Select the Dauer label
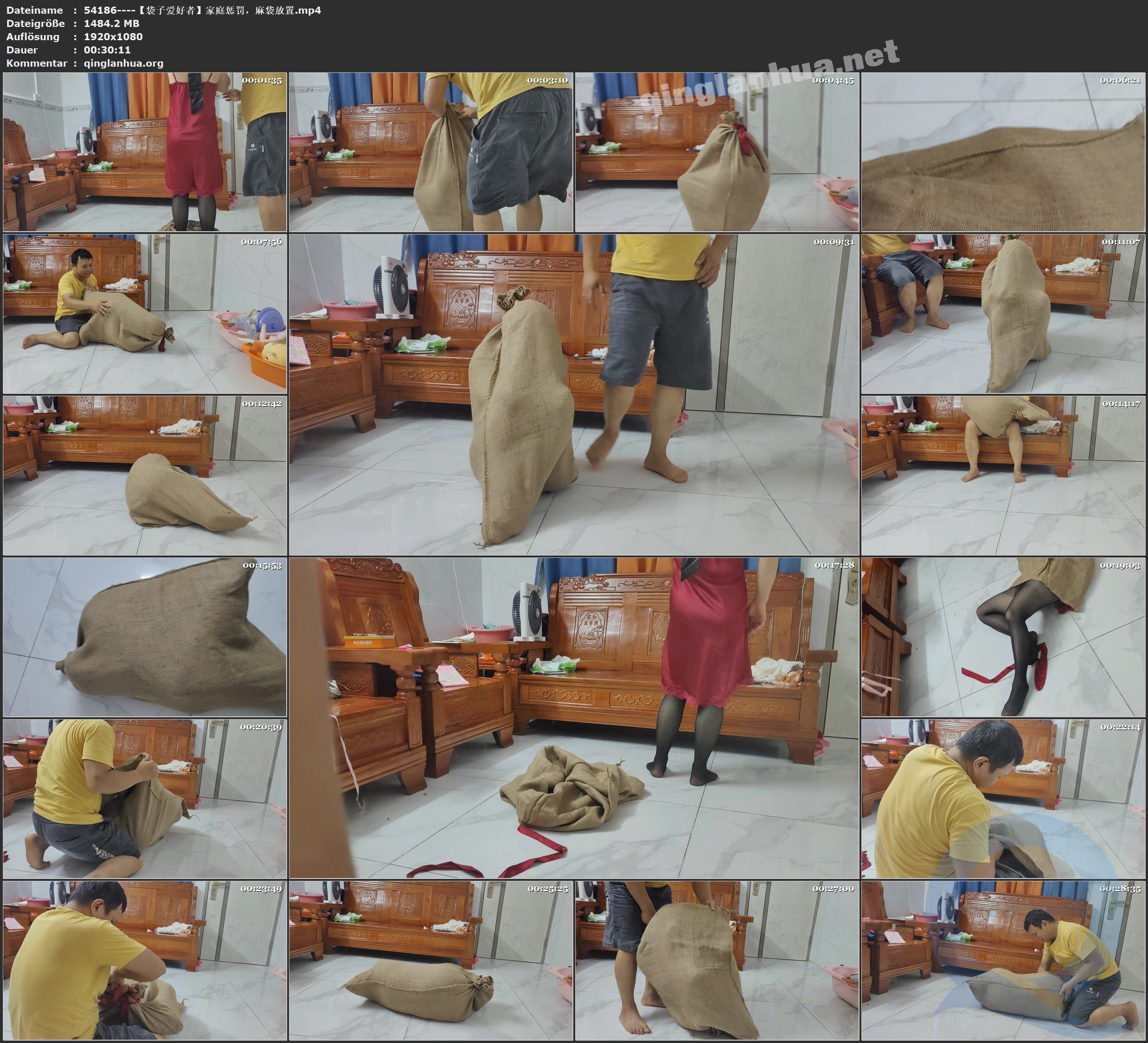The image size is (1148, 1043). pos(22,50)
